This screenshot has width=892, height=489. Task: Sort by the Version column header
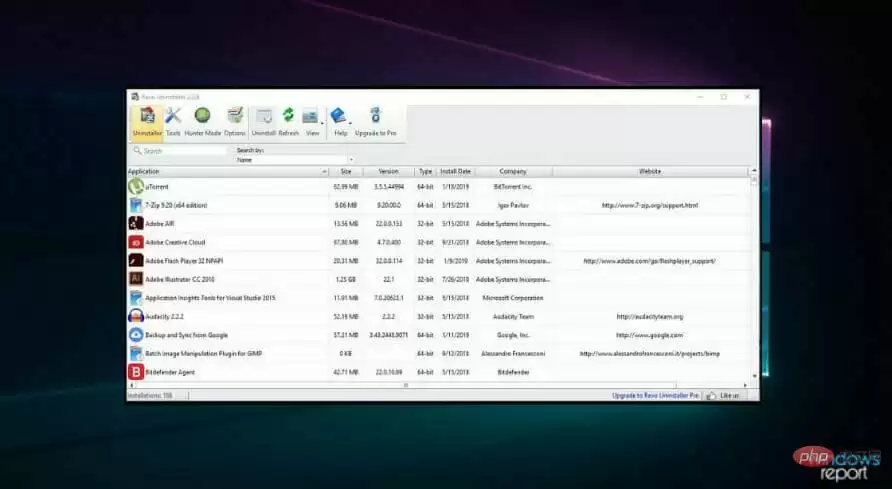pyautogui.click(x=389, y=171)
